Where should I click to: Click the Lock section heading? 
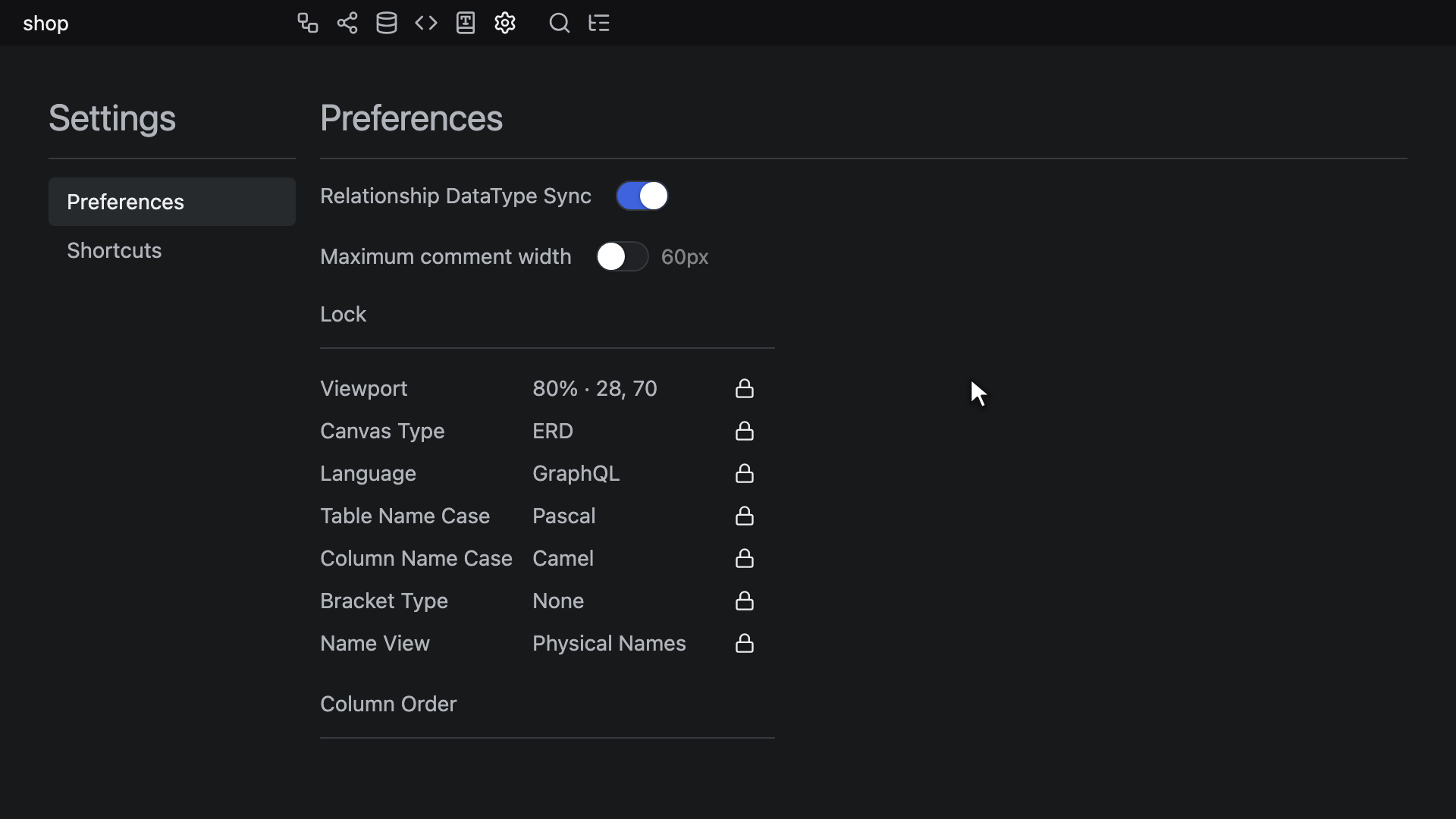pos(343,314)
